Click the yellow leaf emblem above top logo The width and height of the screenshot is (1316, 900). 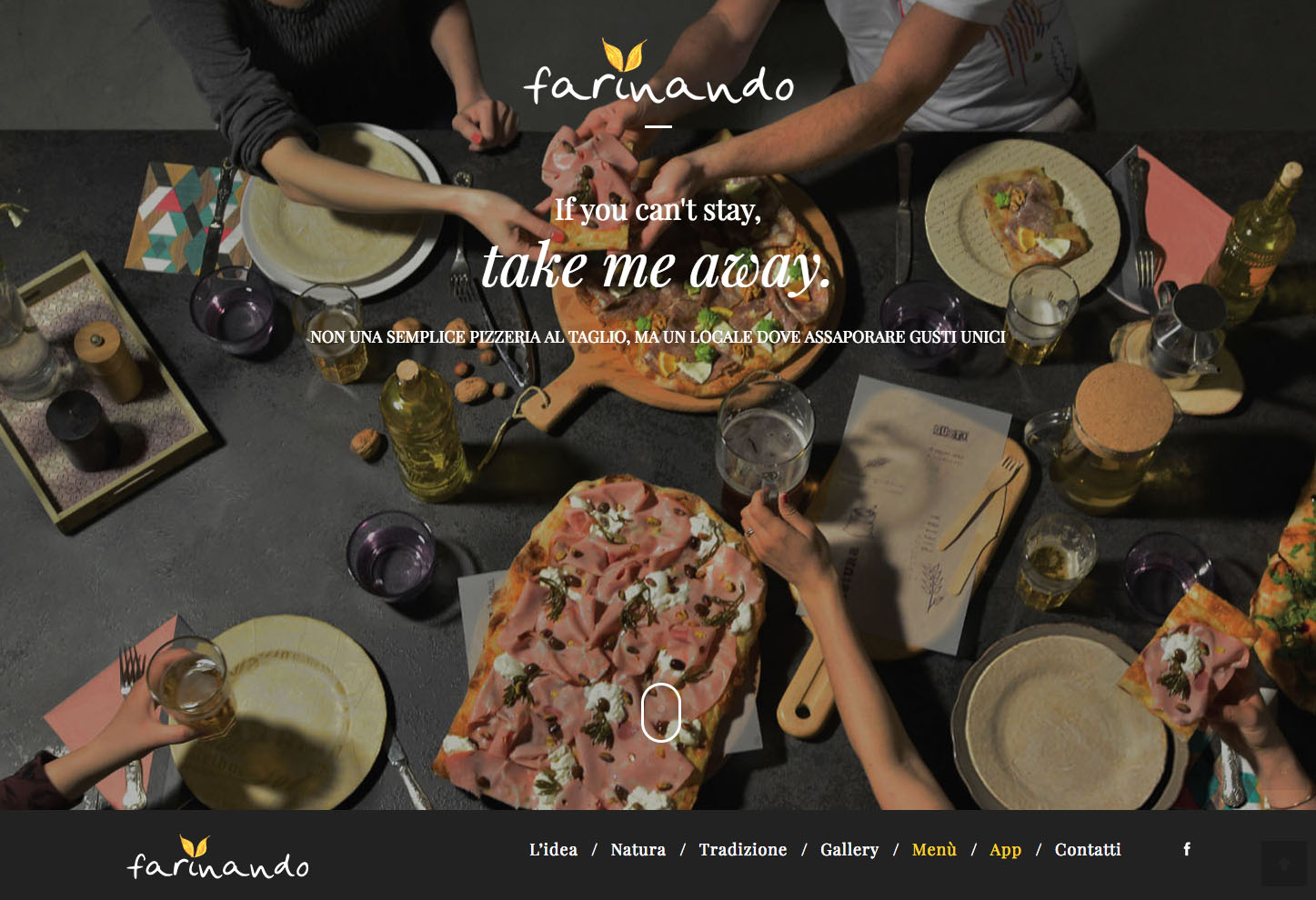pyautogui.click(x=624, y=55)
